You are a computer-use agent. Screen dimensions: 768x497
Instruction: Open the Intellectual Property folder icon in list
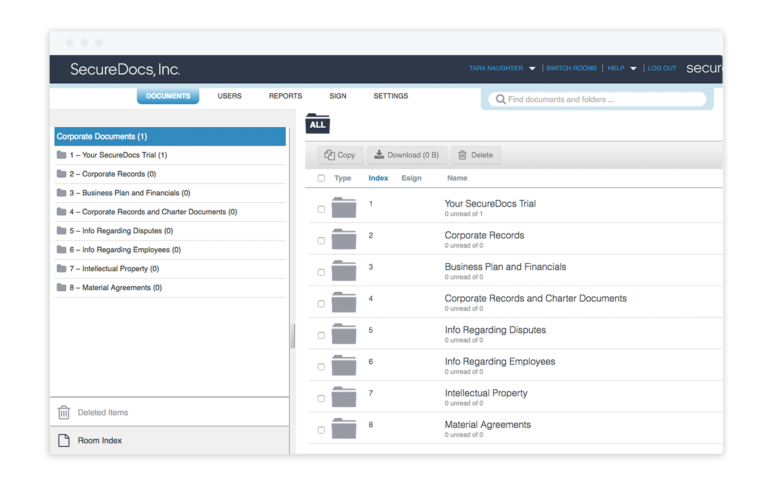click(x=344, y=397)
